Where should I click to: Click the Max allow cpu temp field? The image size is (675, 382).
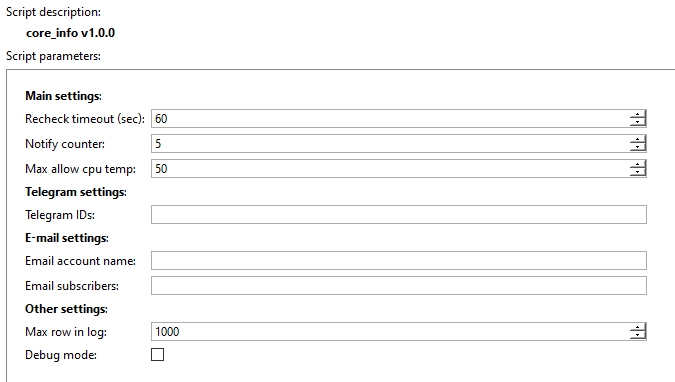click(390, 168)
